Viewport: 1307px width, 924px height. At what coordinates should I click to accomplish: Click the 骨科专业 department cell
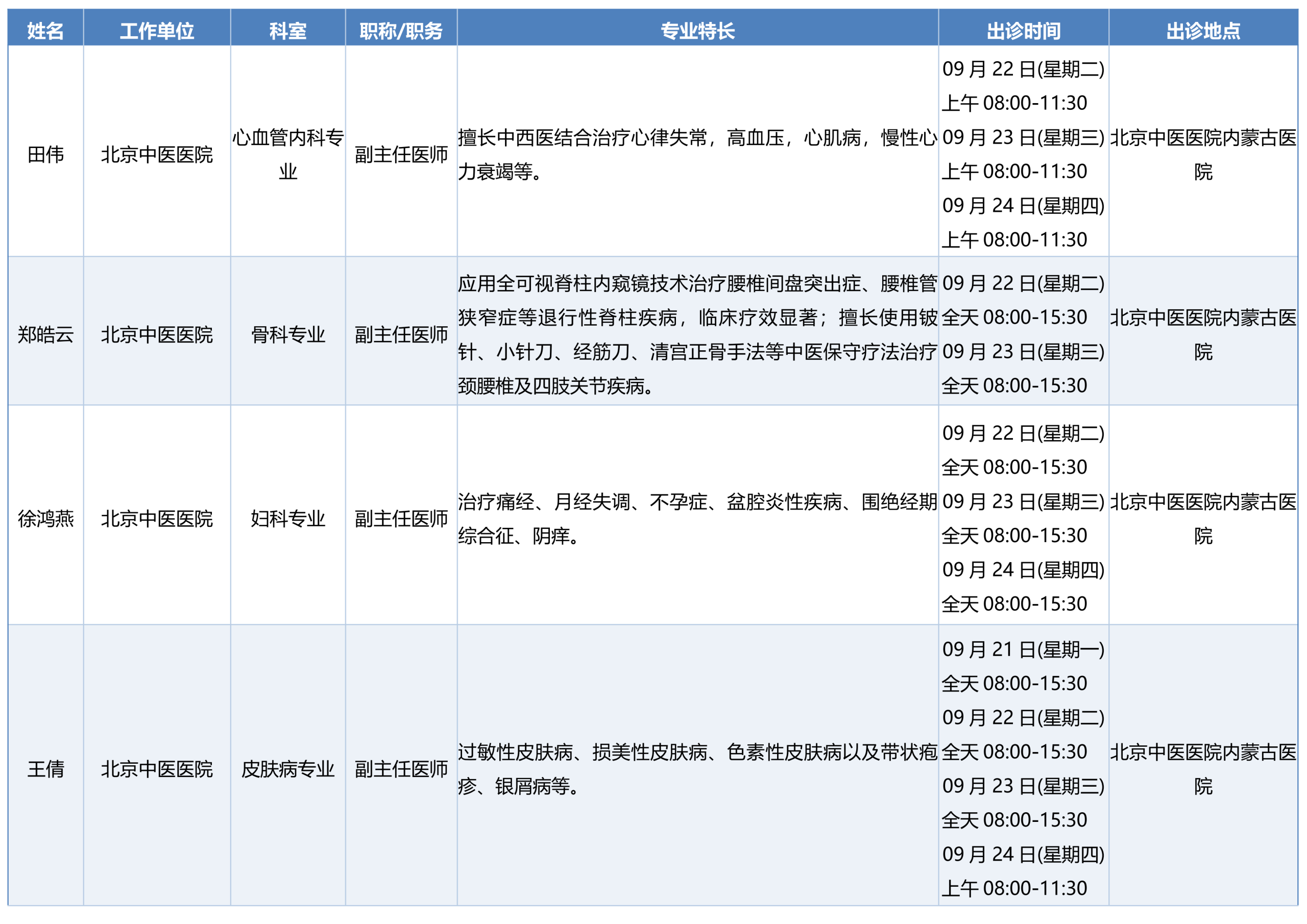click(x=288, y=335)
